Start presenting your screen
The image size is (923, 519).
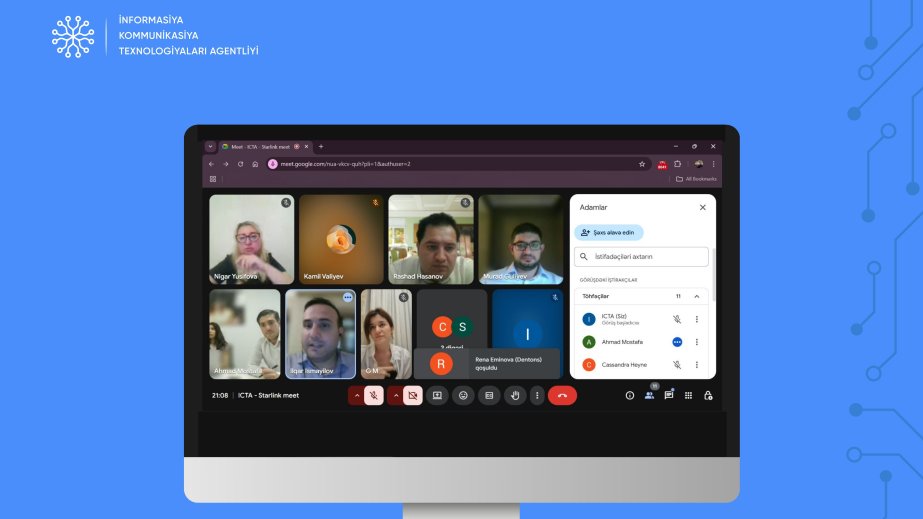[x=437, y=395]
